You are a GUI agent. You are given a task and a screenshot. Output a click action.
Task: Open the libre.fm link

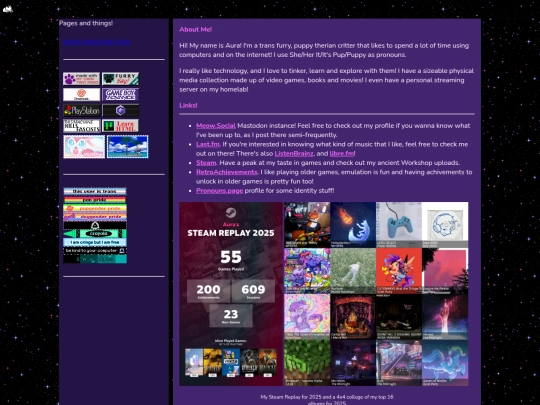[342, 154]
